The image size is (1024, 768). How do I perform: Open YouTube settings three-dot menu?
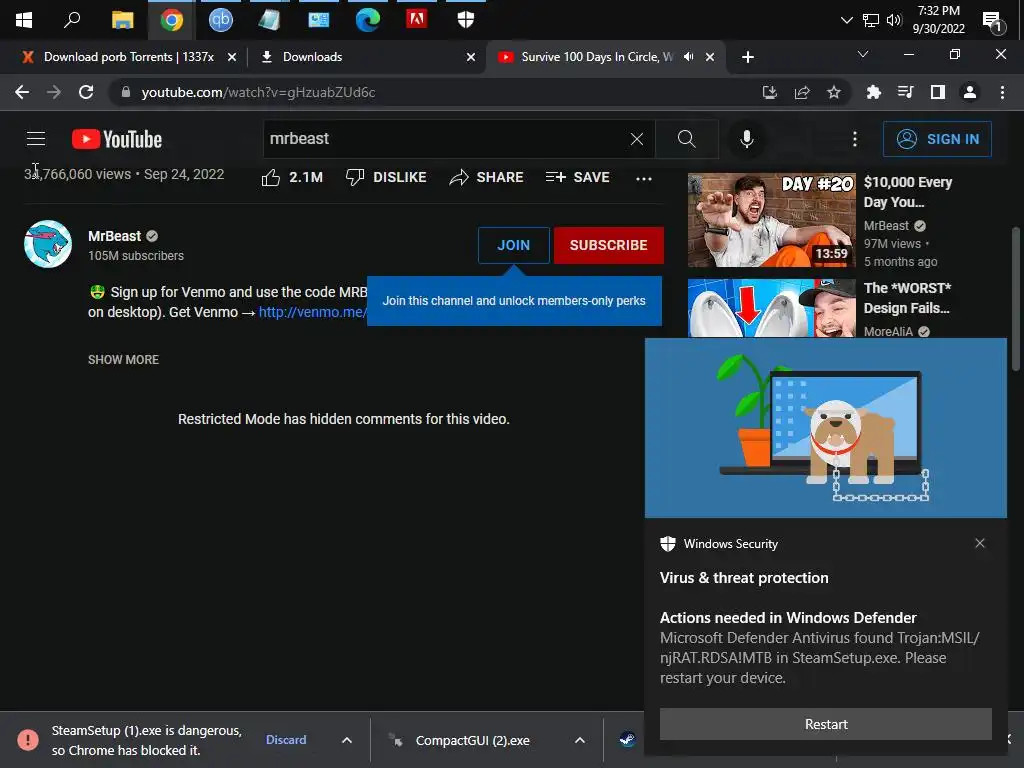[x=855, y=138]
